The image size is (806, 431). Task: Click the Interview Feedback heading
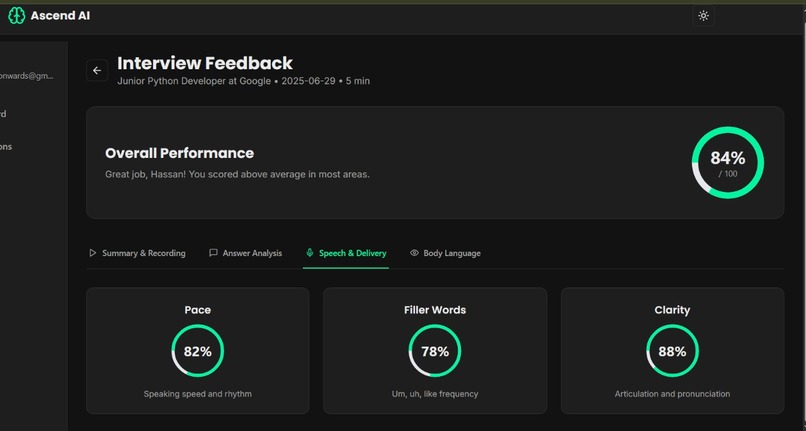coord(205,63)
